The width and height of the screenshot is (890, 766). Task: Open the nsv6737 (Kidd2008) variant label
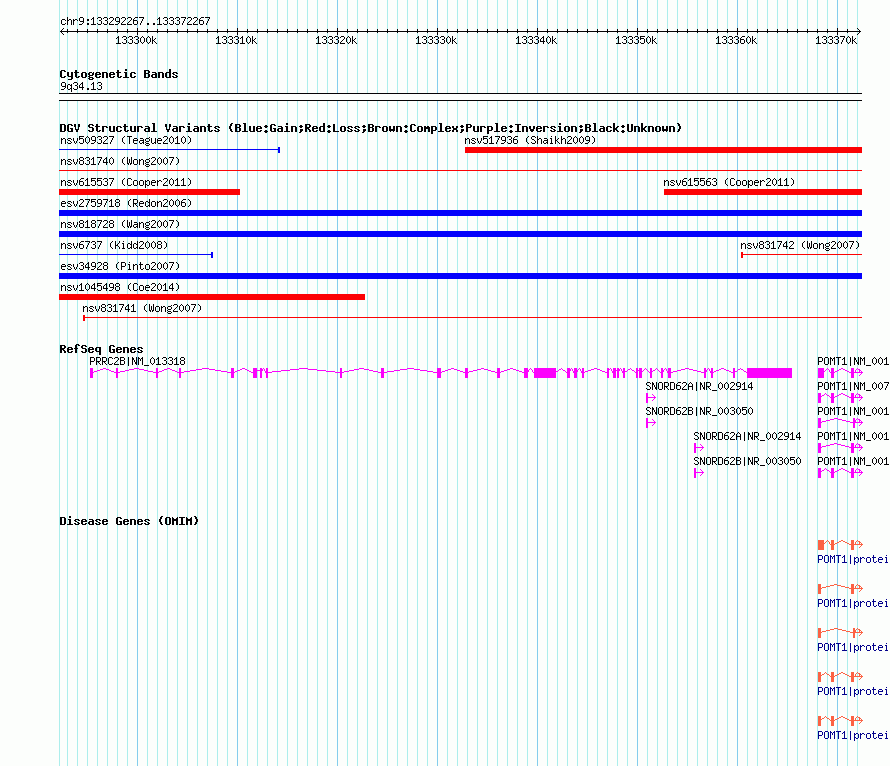114,245
